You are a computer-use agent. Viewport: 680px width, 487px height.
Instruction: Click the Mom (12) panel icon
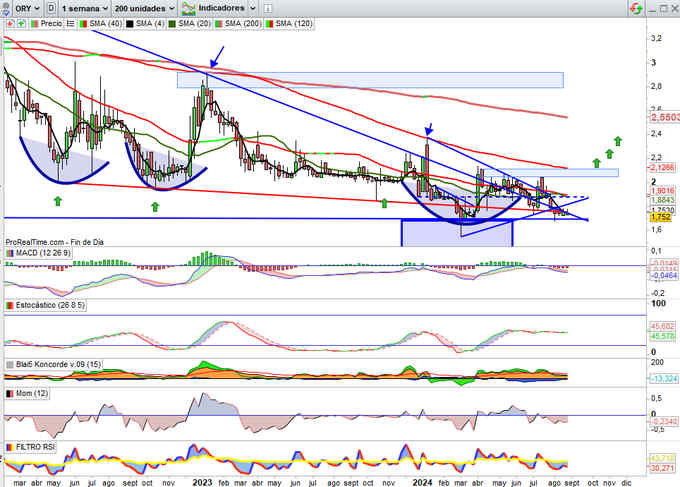10,393
